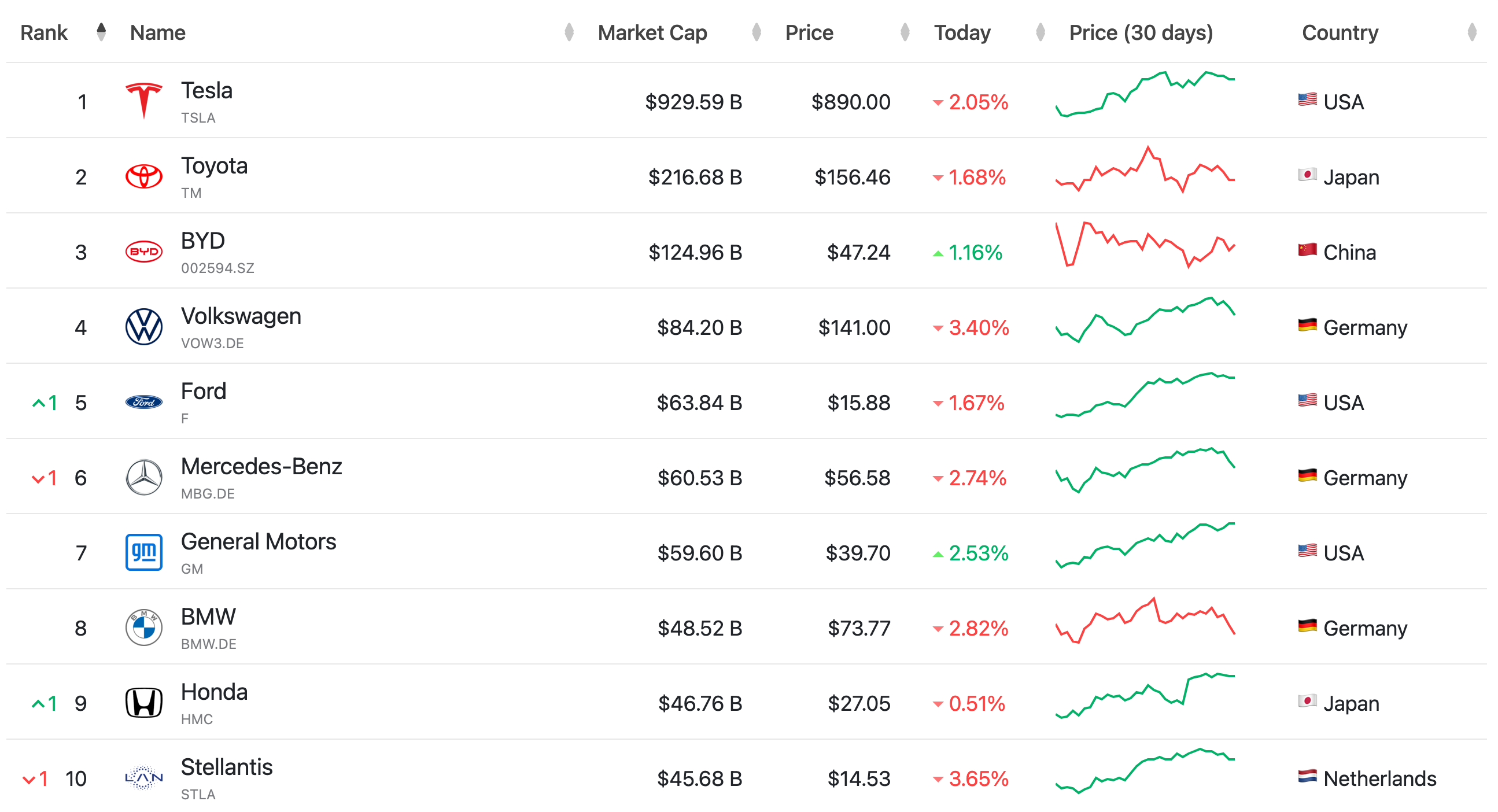The width and height of the screenshot is (1498, 812).
Task: Click the Honda H logo
Action: [x=143, y=703]
